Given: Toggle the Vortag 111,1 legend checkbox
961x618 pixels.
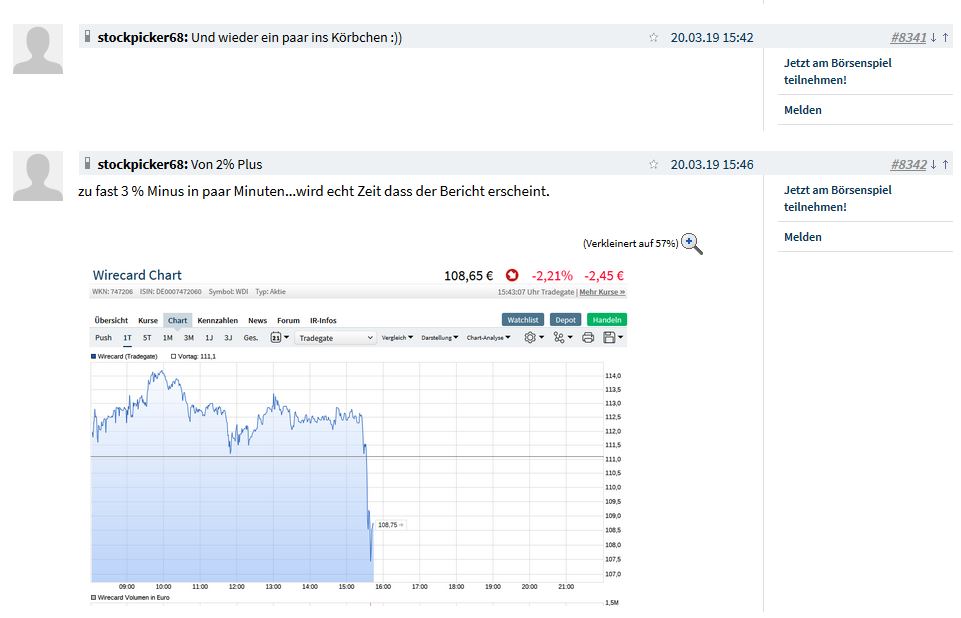Looking at the screenshot, I should pyautogui.click(x=174, y=356).
